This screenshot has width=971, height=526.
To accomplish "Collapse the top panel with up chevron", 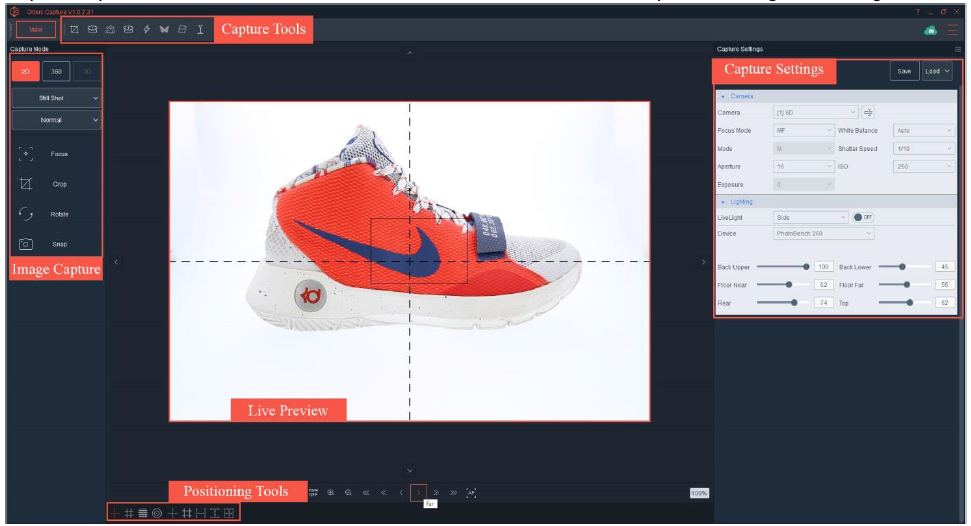I will [409, 53].
